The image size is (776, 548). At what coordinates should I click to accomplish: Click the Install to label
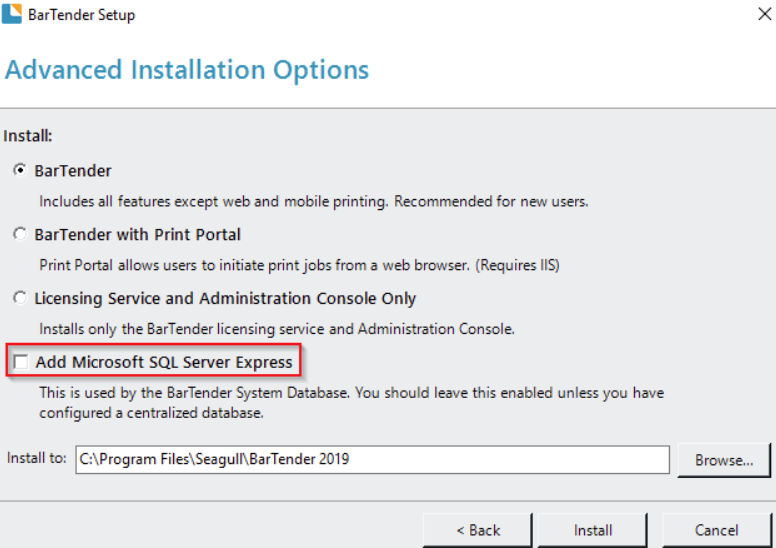tap(37, 458)
